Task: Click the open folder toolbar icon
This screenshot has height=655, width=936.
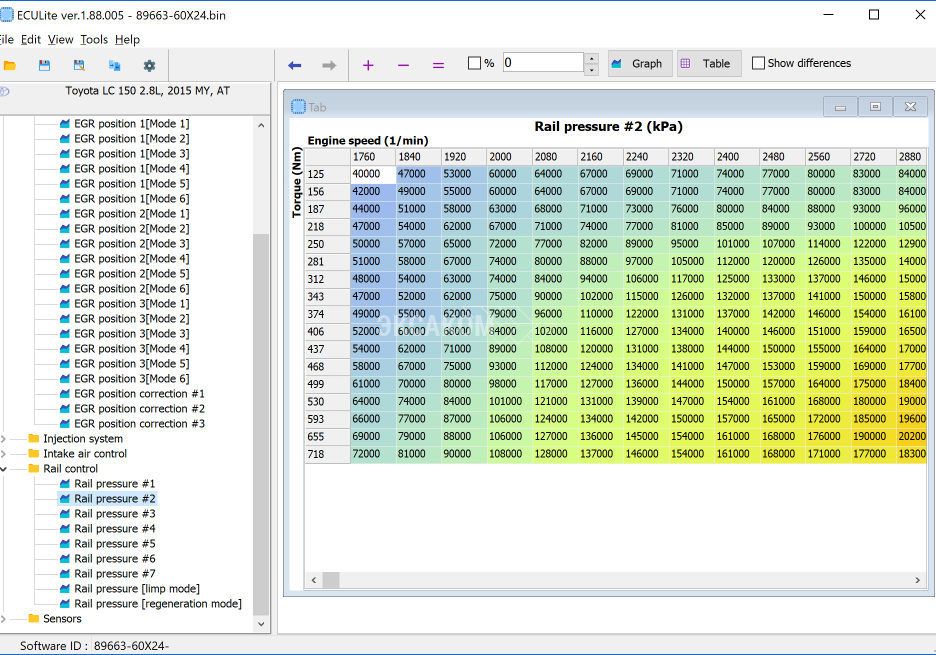Action: tap(9, 65)
